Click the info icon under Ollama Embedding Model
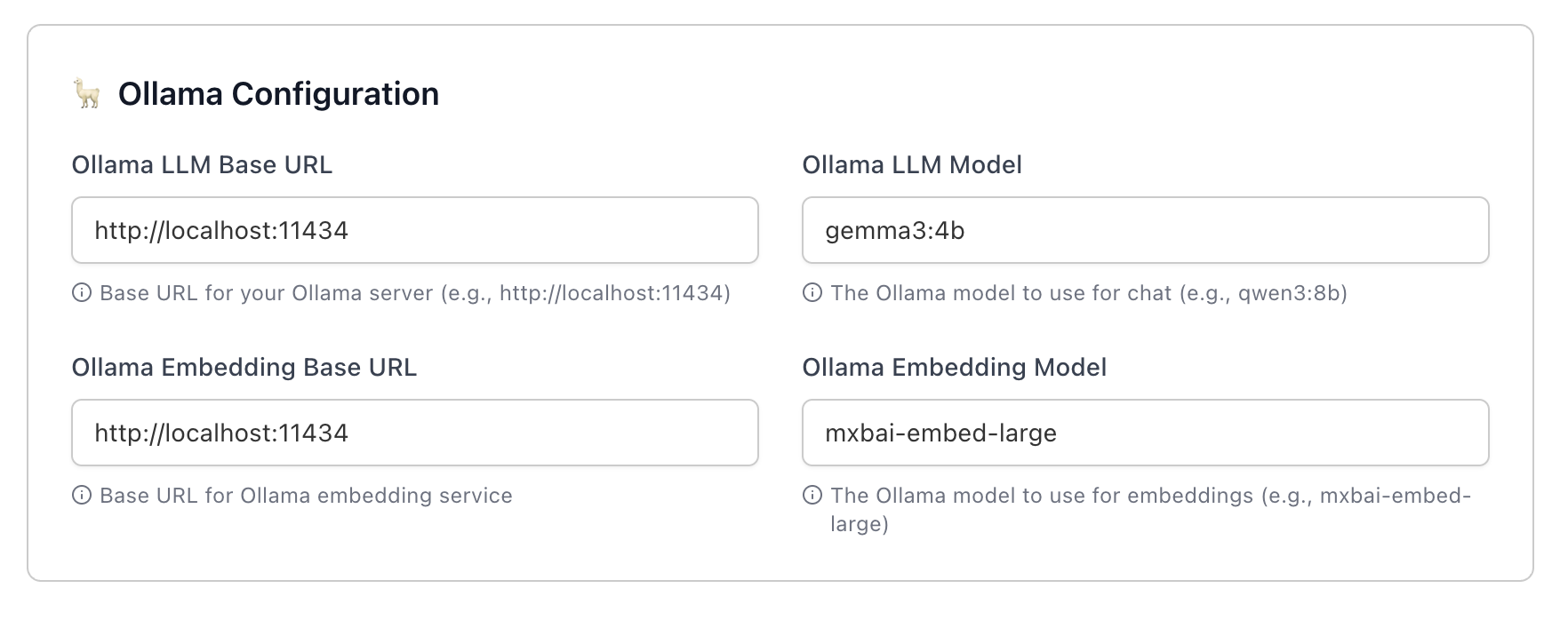 pyautogui.click(x=812, y=496)
